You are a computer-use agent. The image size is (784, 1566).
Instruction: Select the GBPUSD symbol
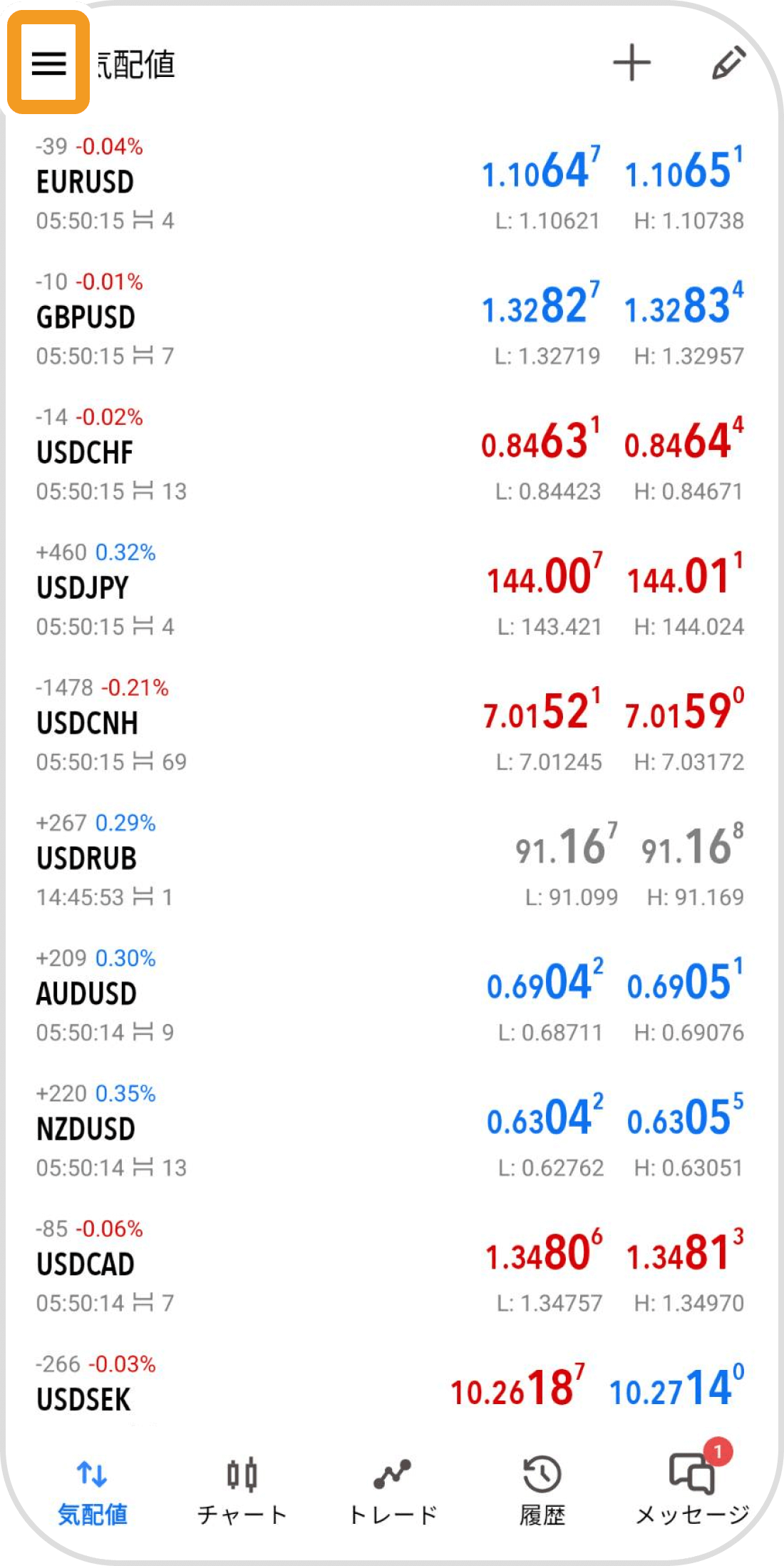pos(86,318)
